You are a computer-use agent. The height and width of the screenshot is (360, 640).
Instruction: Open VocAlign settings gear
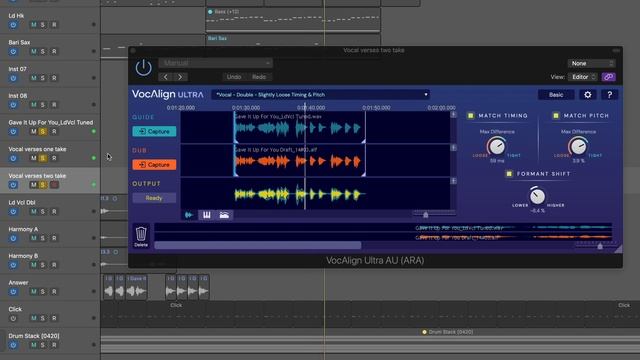pyautogui.click(x=587, y=95)
